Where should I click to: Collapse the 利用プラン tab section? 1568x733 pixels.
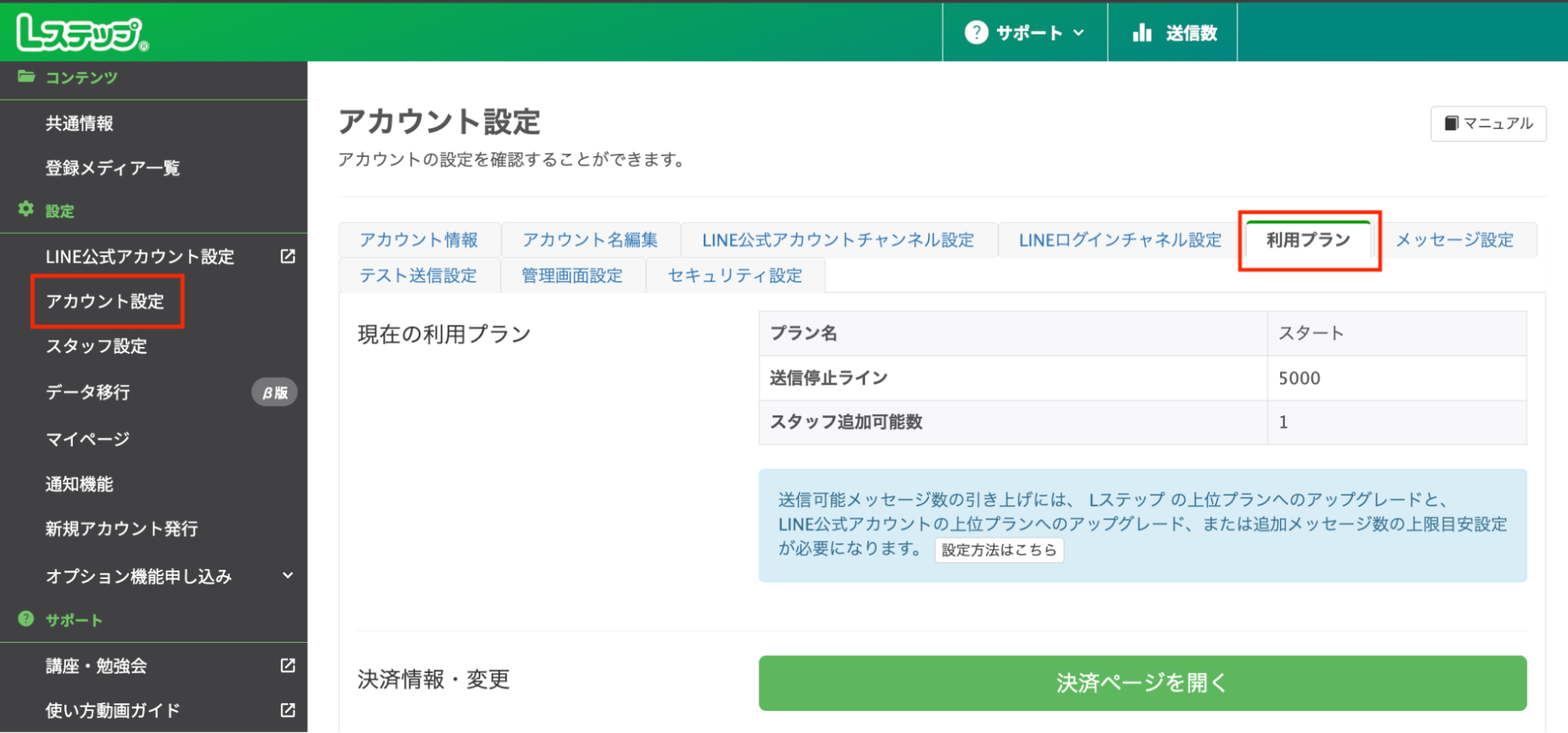pos(1307,240)
